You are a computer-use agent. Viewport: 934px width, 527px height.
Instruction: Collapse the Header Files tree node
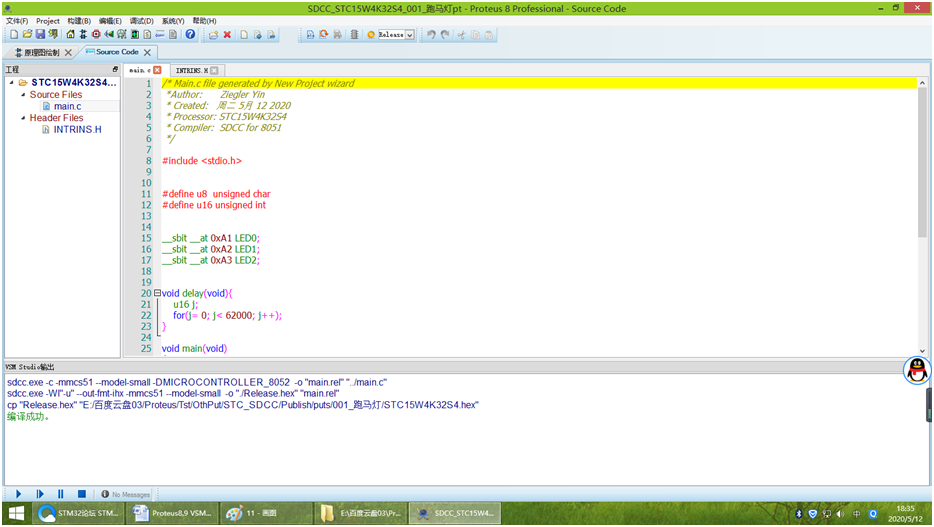[x=22, y=118]
